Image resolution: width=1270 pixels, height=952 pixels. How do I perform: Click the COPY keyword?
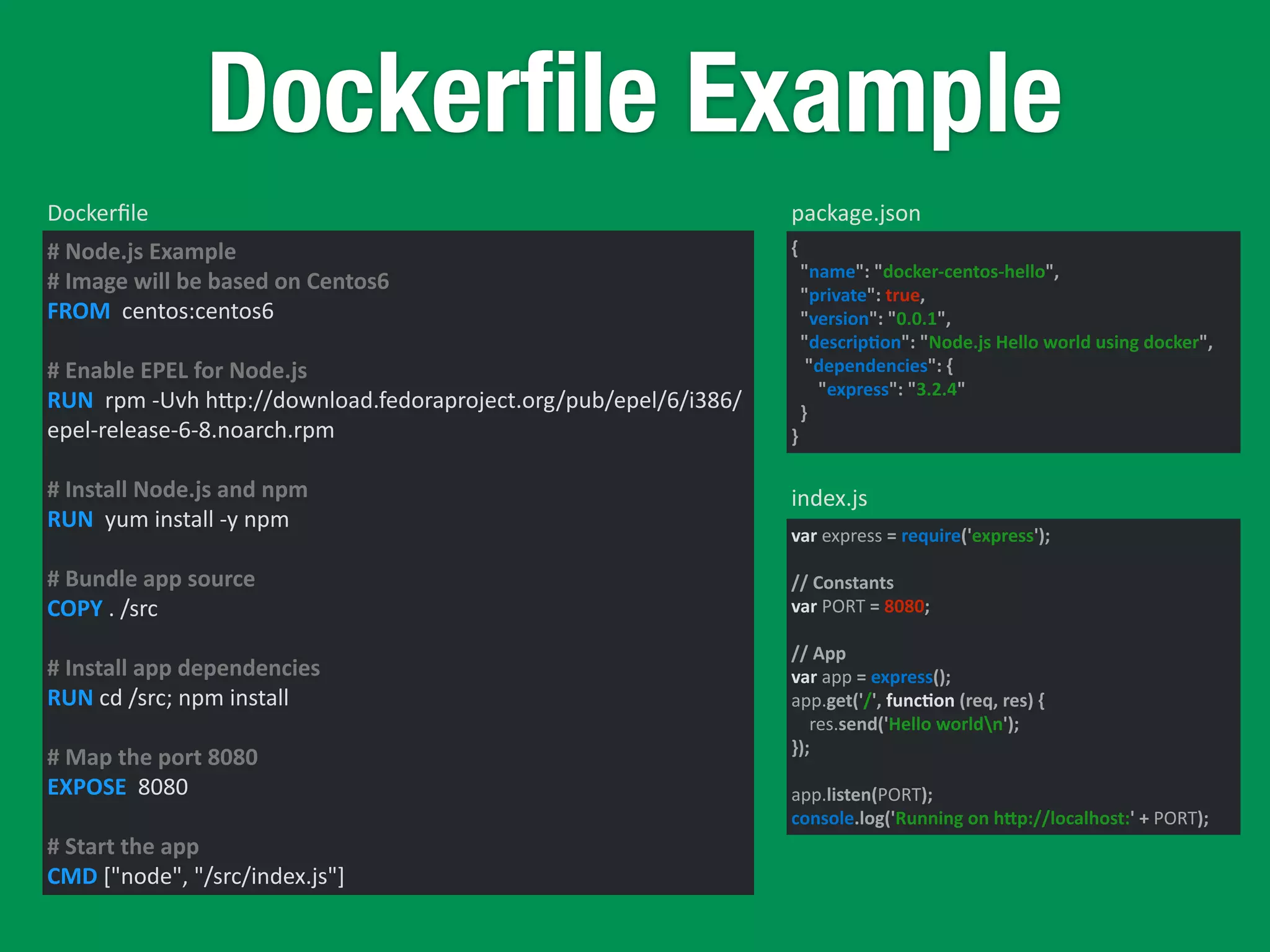[75, 609]
